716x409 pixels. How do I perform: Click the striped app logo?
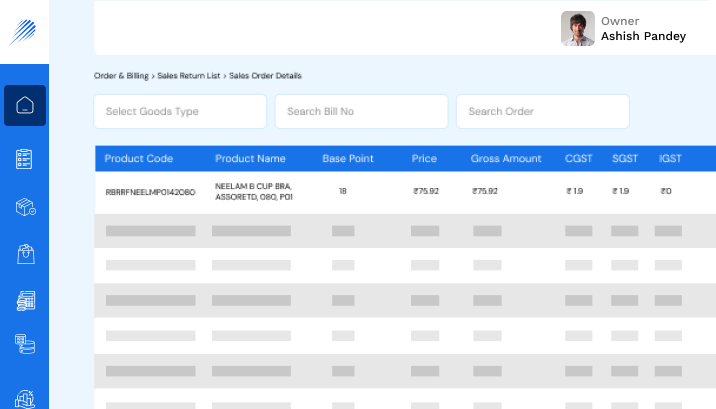point(23,32)
